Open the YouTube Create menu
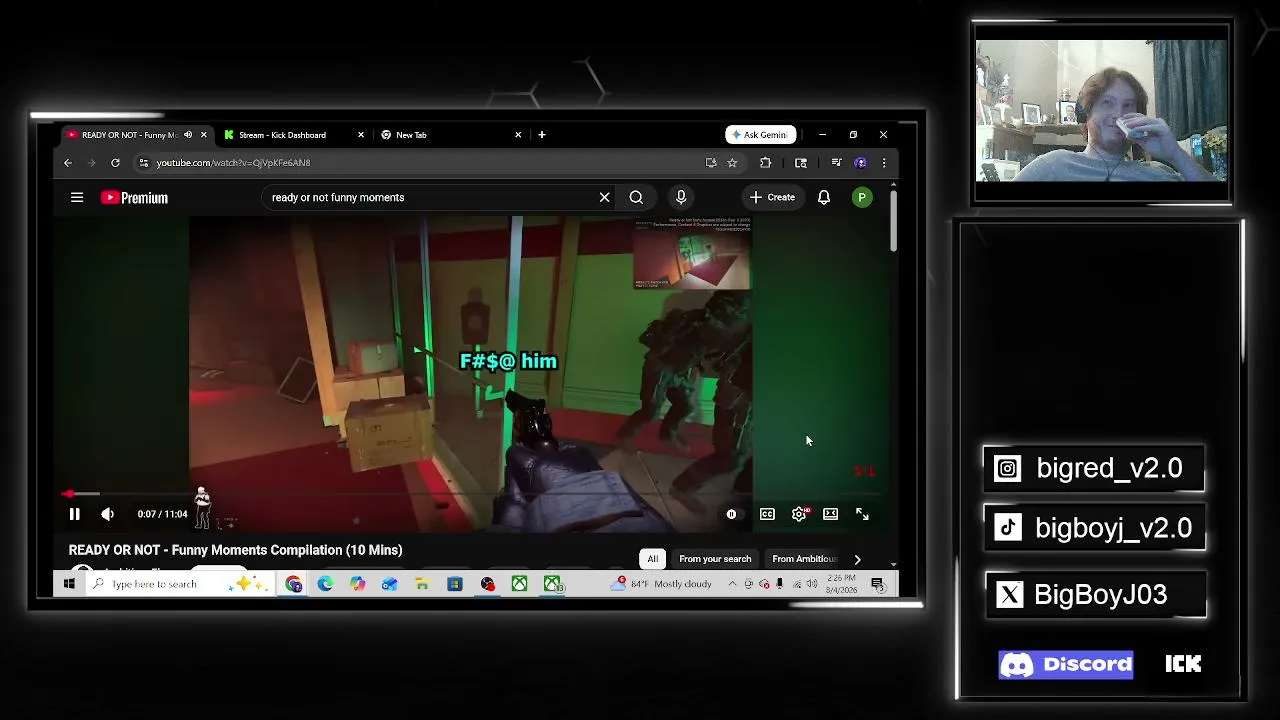The height and width of the screenshot is (720, 1280). [772, 197]
